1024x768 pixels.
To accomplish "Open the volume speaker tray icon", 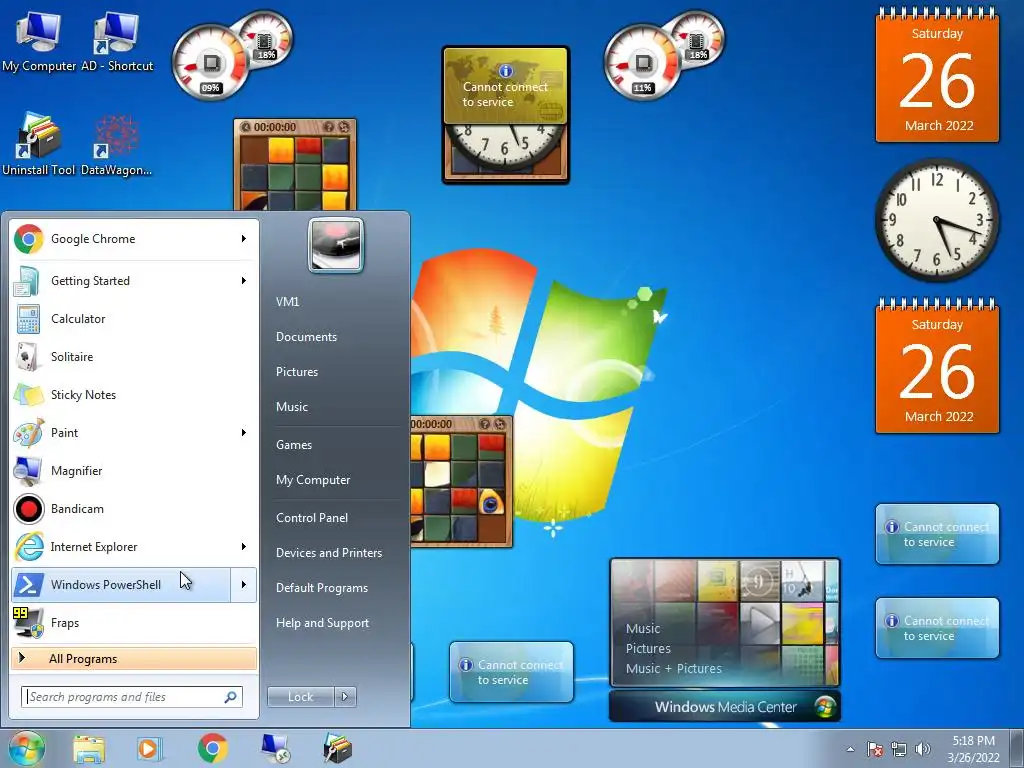I will click(923, 749).
